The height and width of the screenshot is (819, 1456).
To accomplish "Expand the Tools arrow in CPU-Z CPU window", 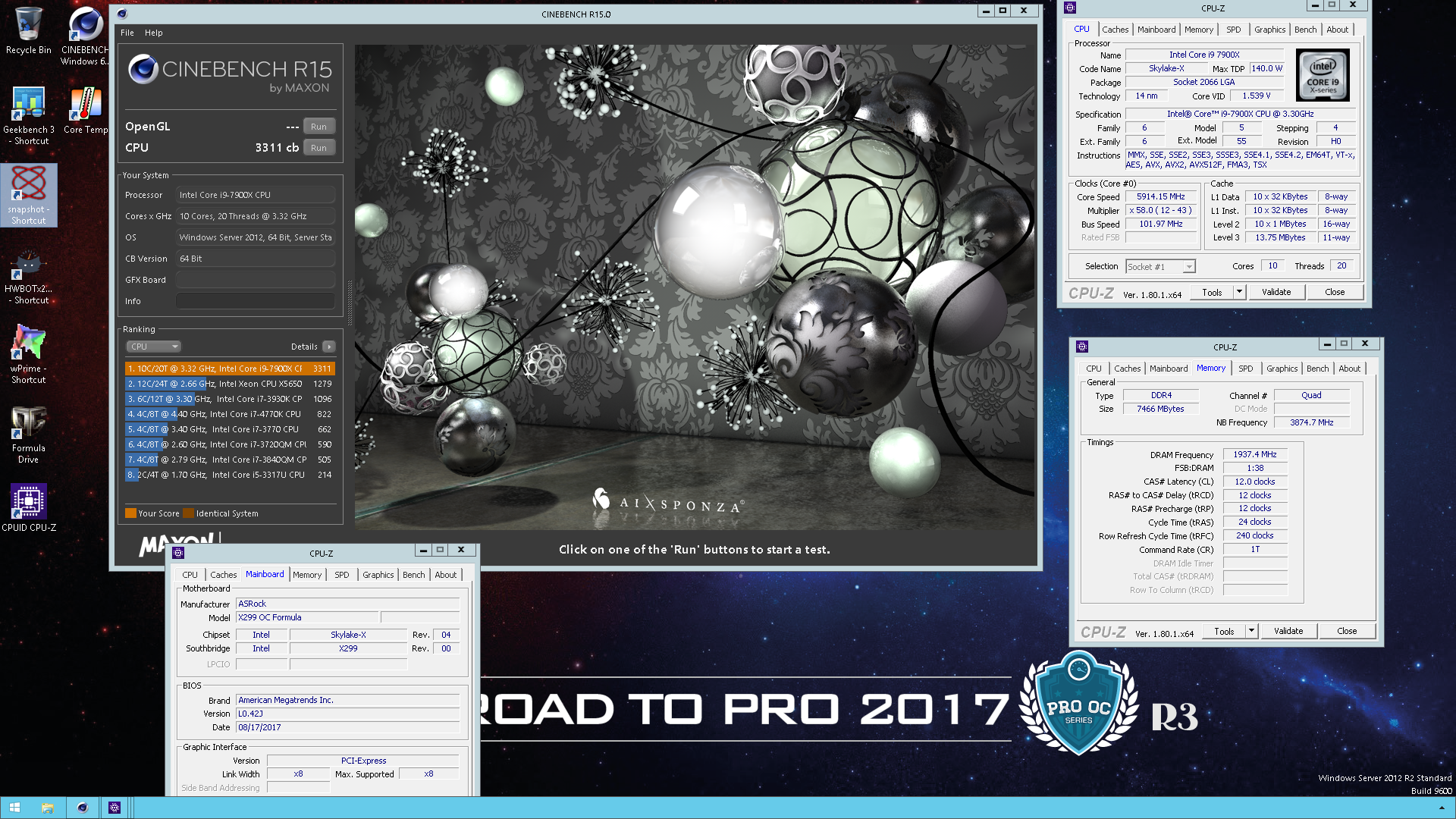I will (x=1239, y=292).
